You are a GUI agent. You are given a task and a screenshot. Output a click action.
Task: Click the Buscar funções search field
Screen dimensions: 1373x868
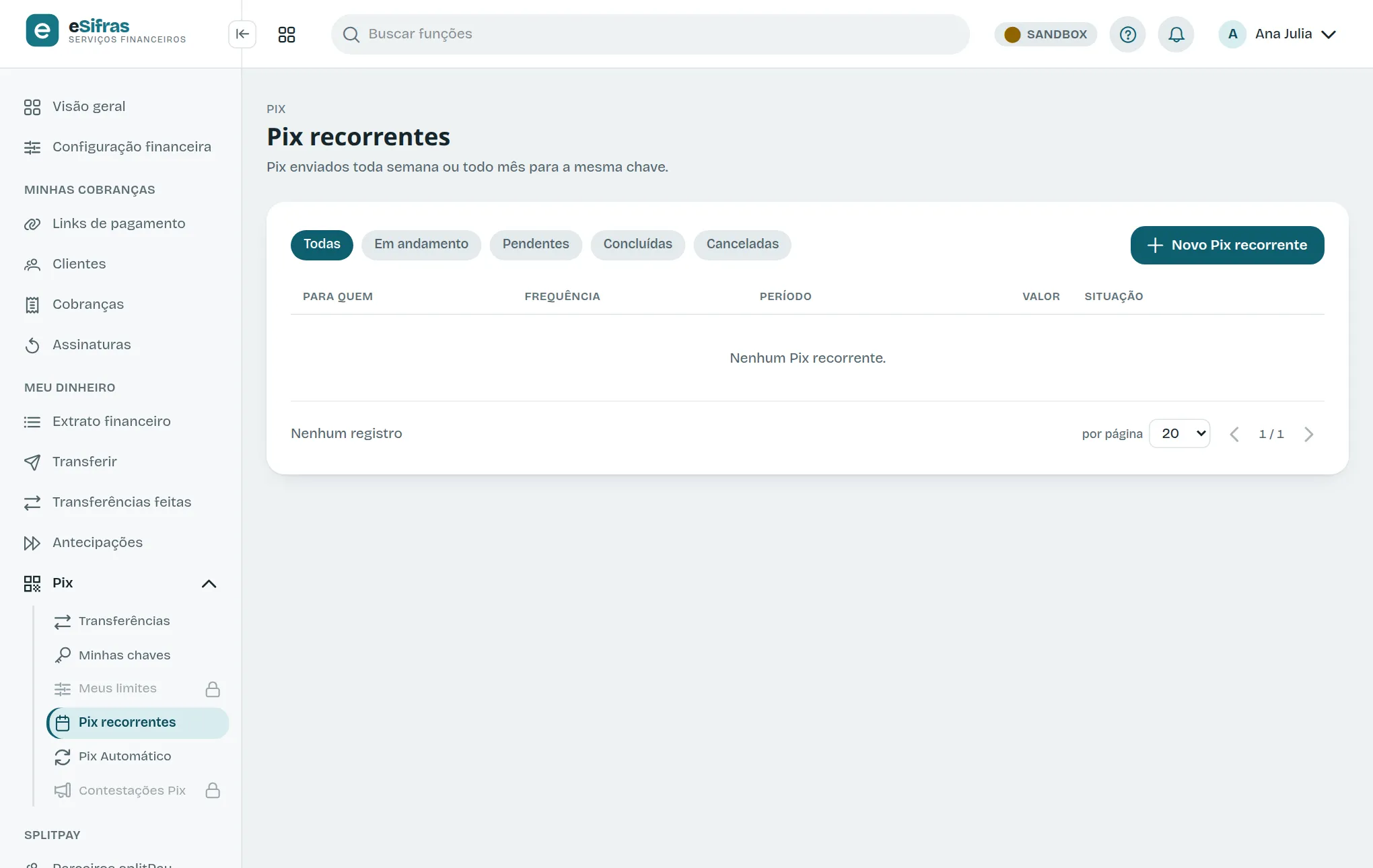(650, 34)
